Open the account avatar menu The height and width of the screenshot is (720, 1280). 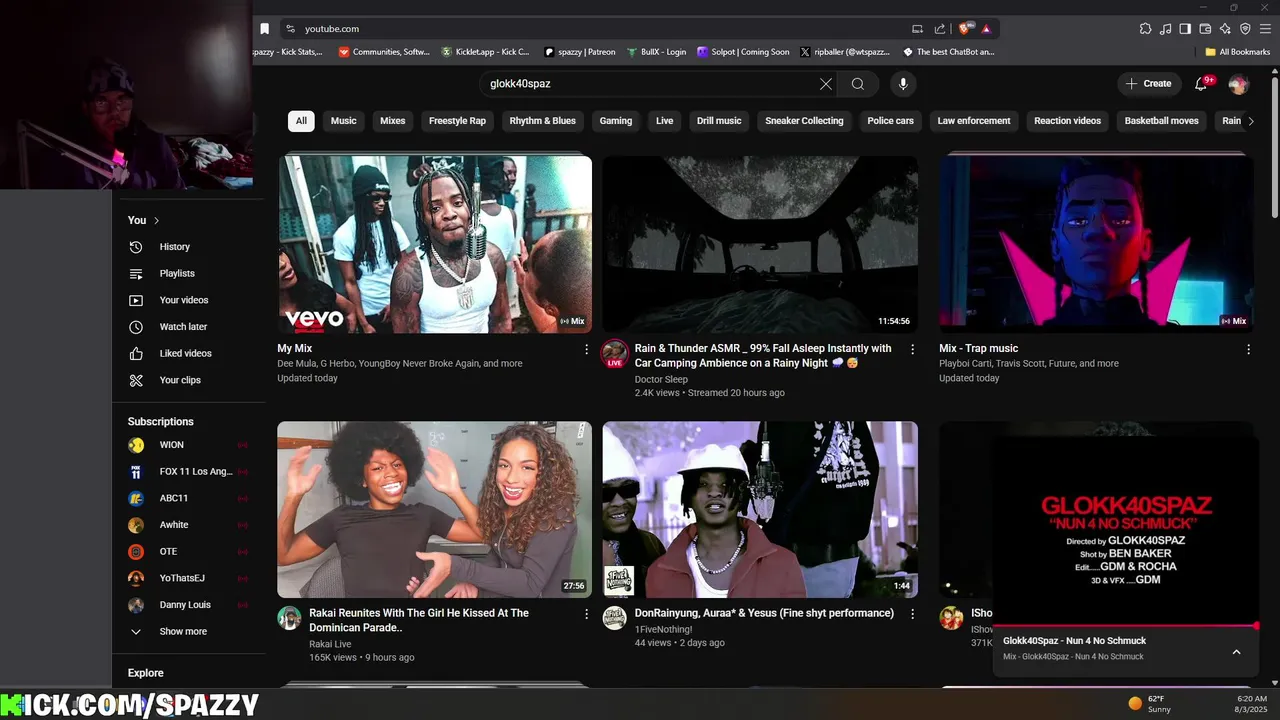click(x=1238, y=84)
